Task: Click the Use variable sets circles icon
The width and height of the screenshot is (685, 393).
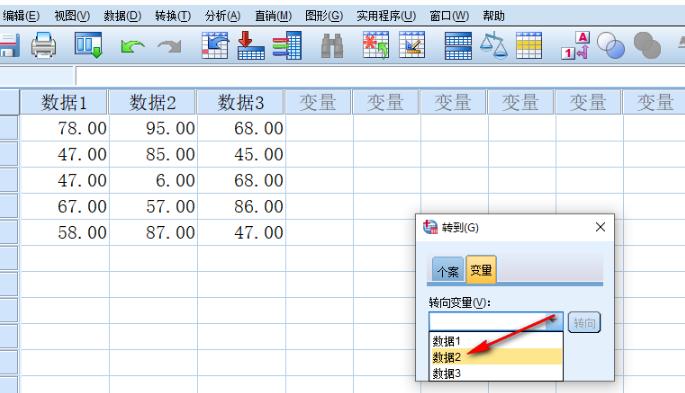Action: pos(610,45)
